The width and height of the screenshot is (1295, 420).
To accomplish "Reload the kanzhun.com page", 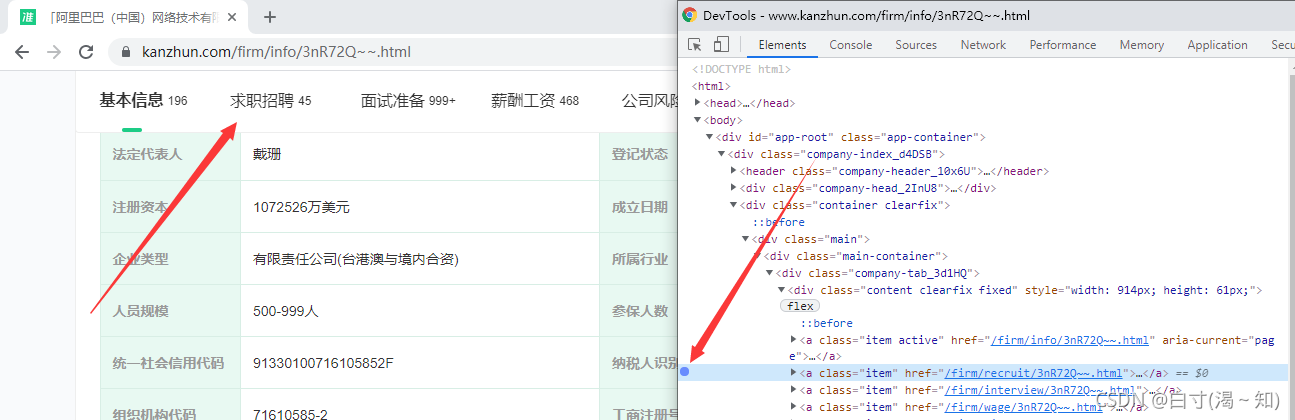I will [x=86, y=52].
